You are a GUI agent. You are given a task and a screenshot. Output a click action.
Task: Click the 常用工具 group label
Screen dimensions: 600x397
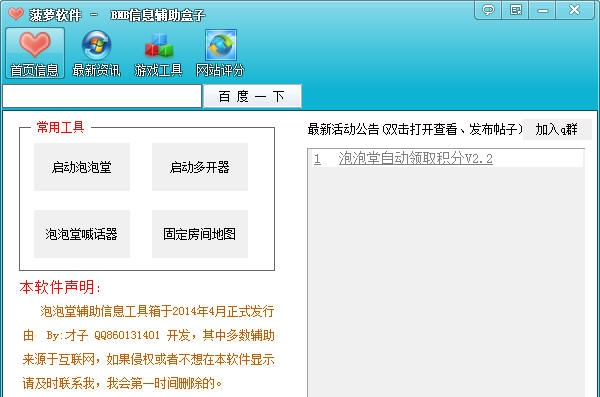[x=60, y=127]
